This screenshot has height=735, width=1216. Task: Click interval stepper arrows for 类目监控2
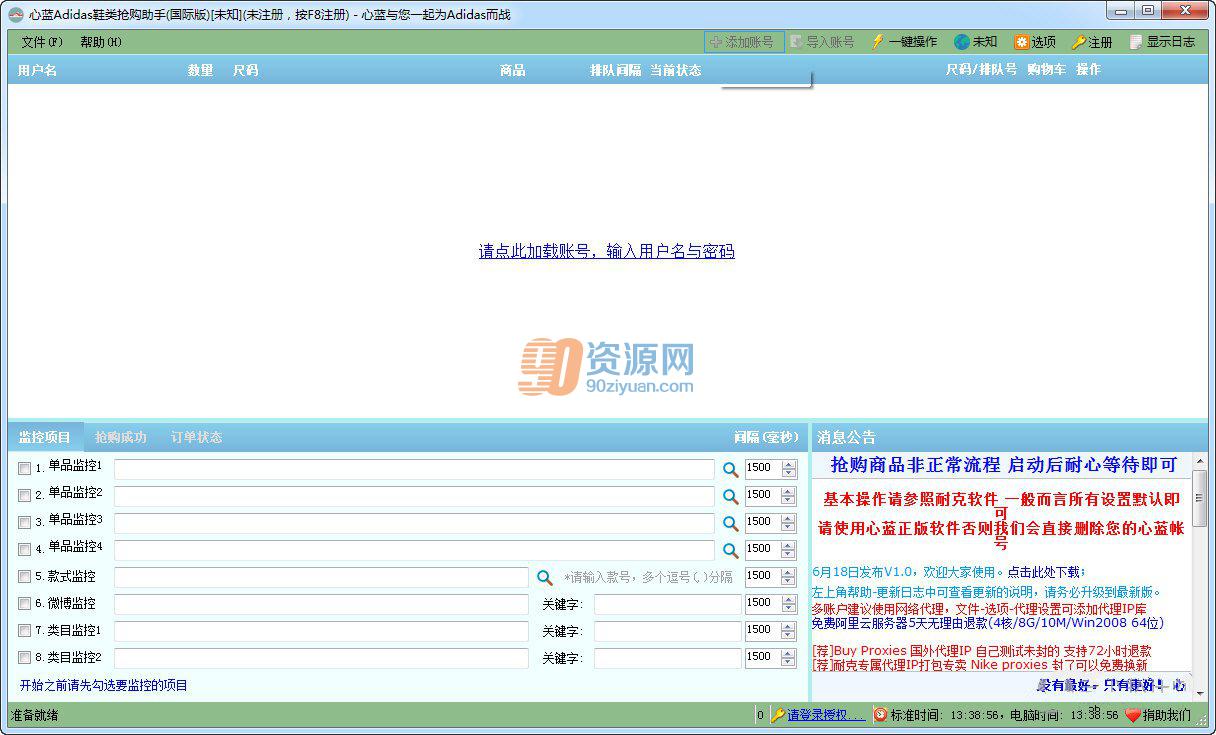click(x=789, y=657)
